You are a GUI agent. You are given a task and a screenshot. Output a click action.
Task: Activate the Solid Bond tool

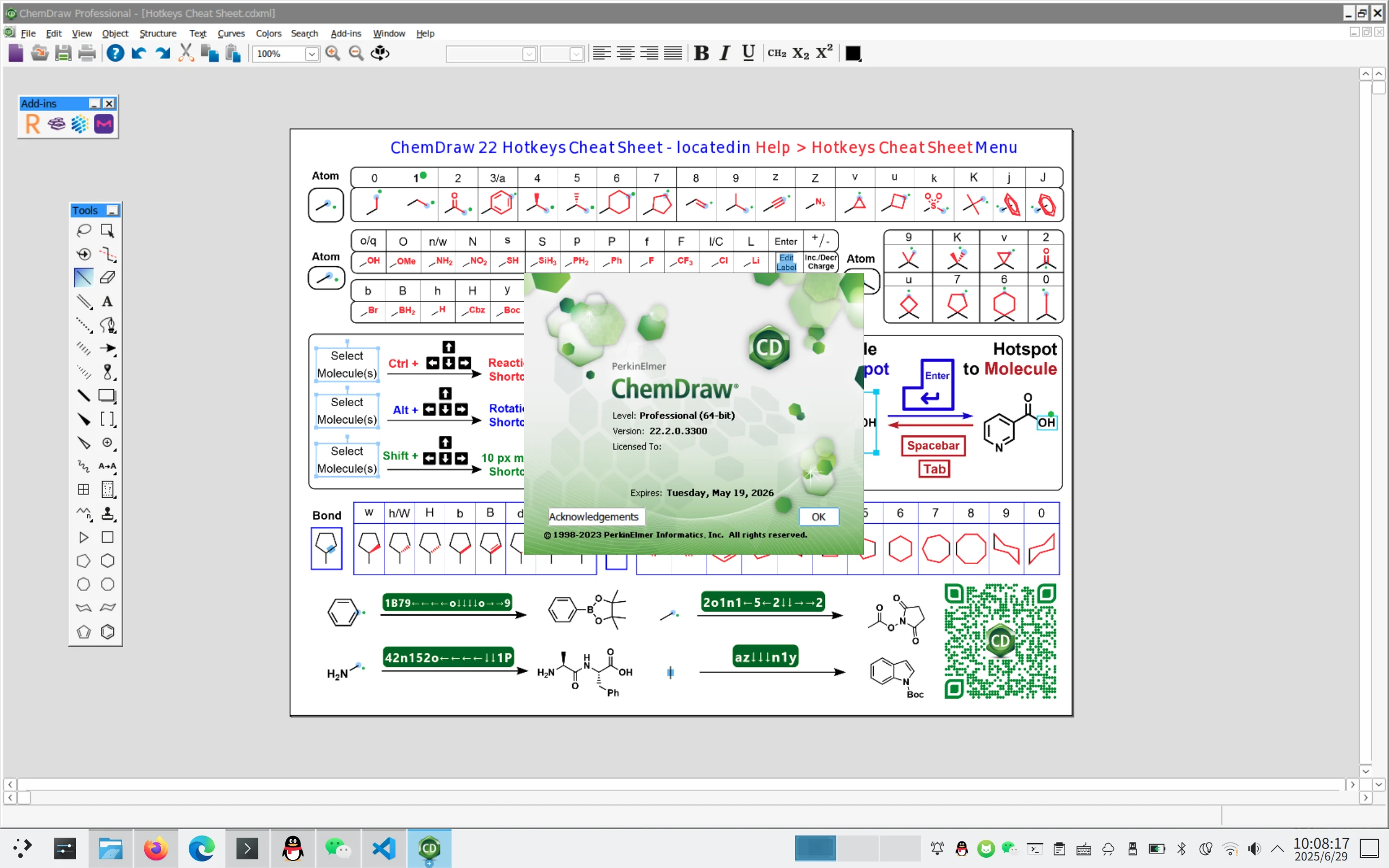[84, 277]
